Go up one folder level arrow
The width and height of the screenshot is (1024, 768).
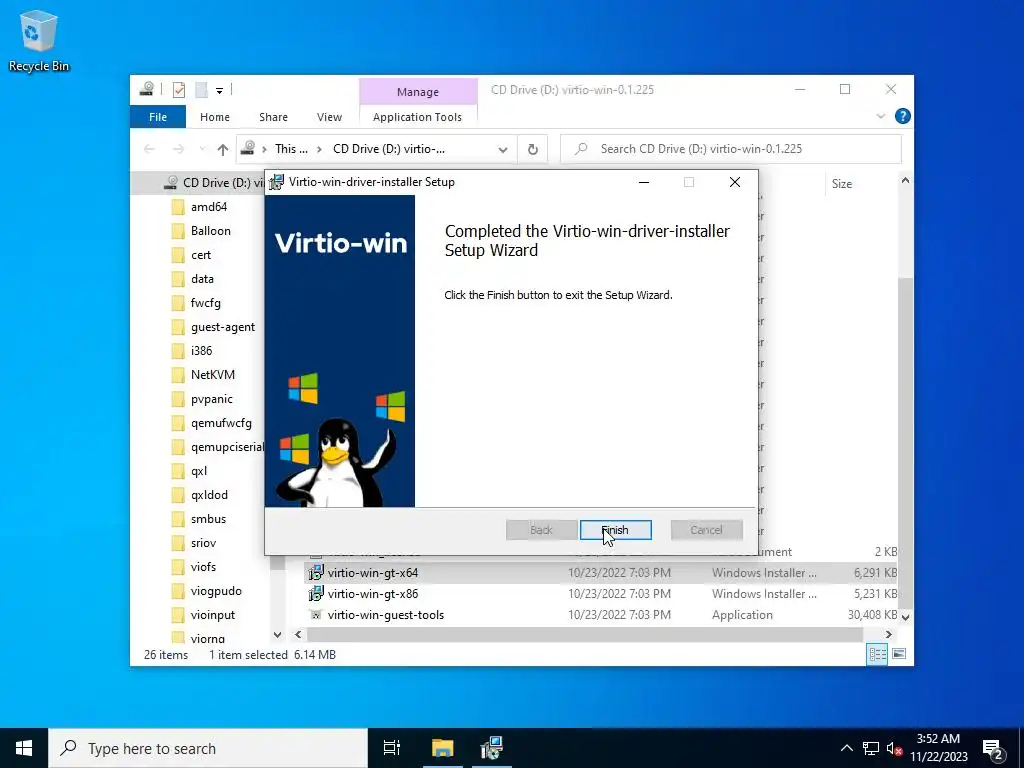[223, 150]
